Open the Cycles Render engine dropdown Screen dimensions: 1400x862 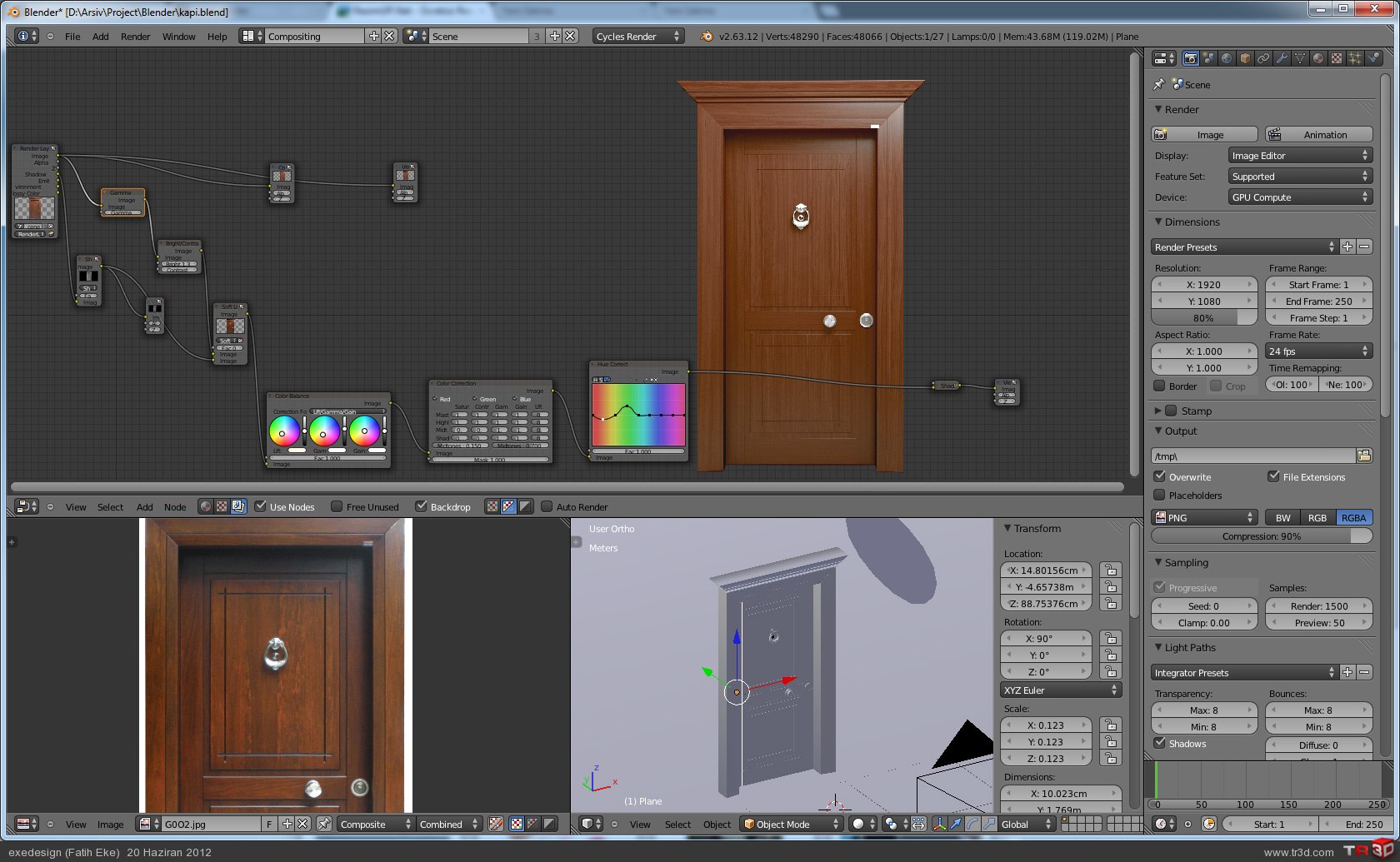tap(638, 36)
